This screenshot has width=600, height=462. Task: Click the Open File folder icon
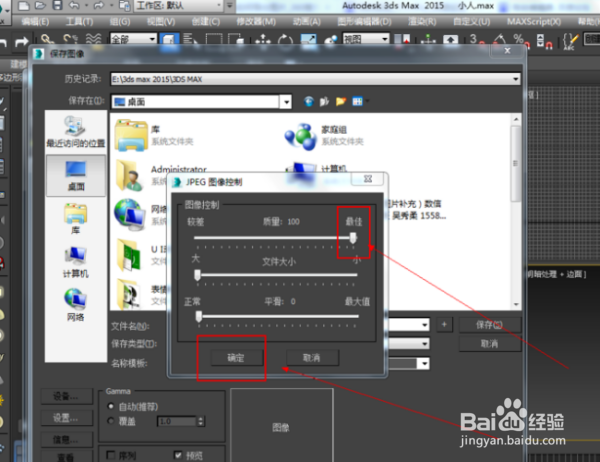pos(40,5)
